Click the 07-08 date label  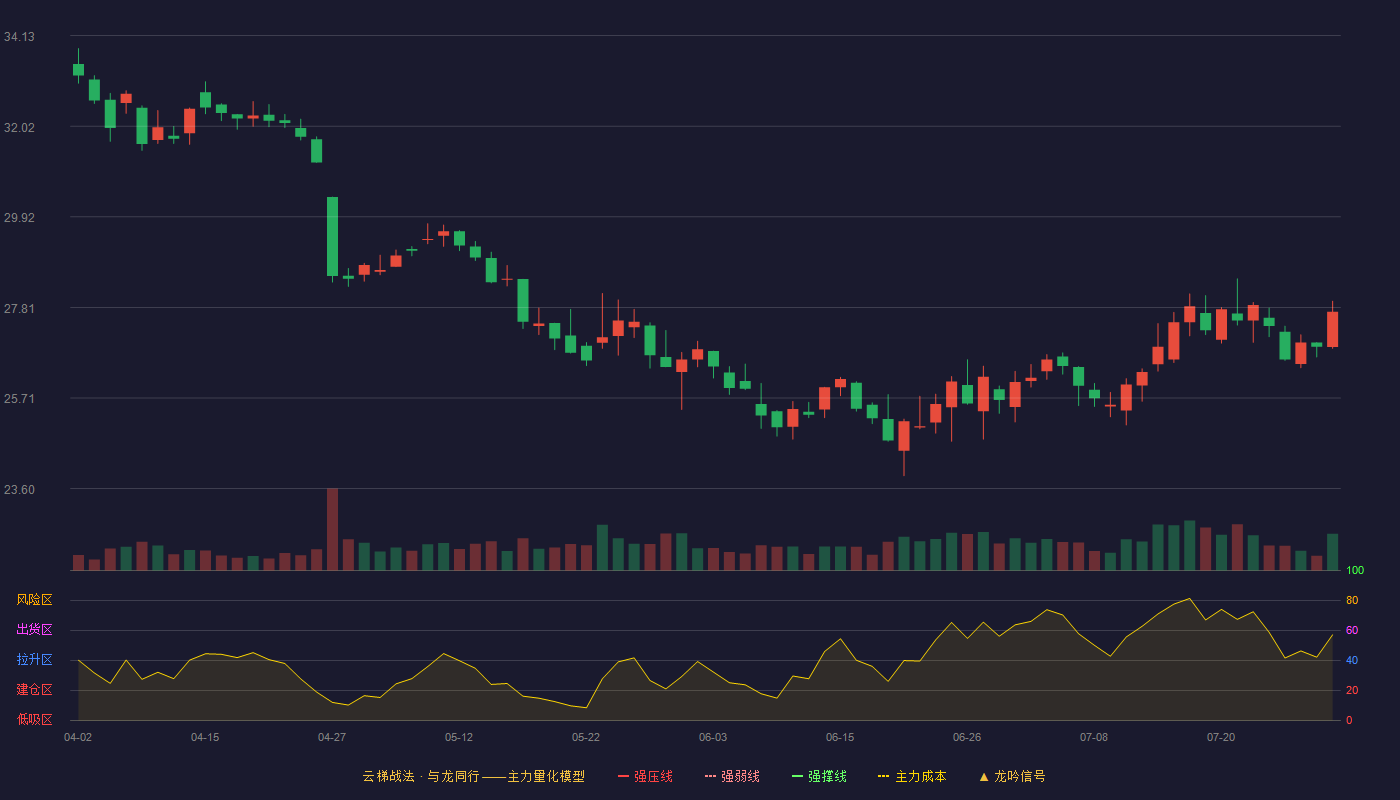point(1094,737)
